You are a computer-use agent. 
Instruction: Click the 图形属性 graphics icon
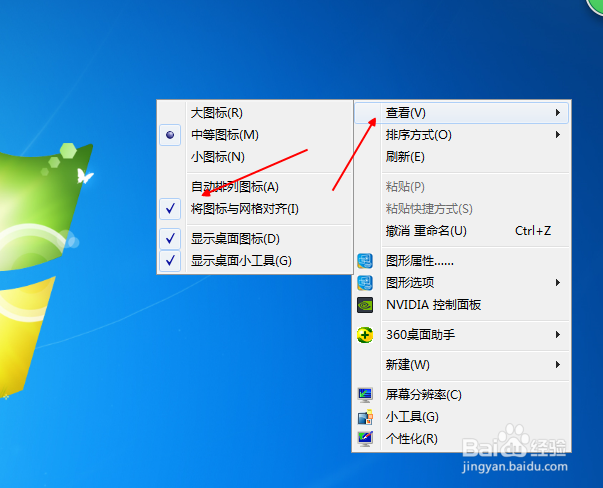[365, 261]
